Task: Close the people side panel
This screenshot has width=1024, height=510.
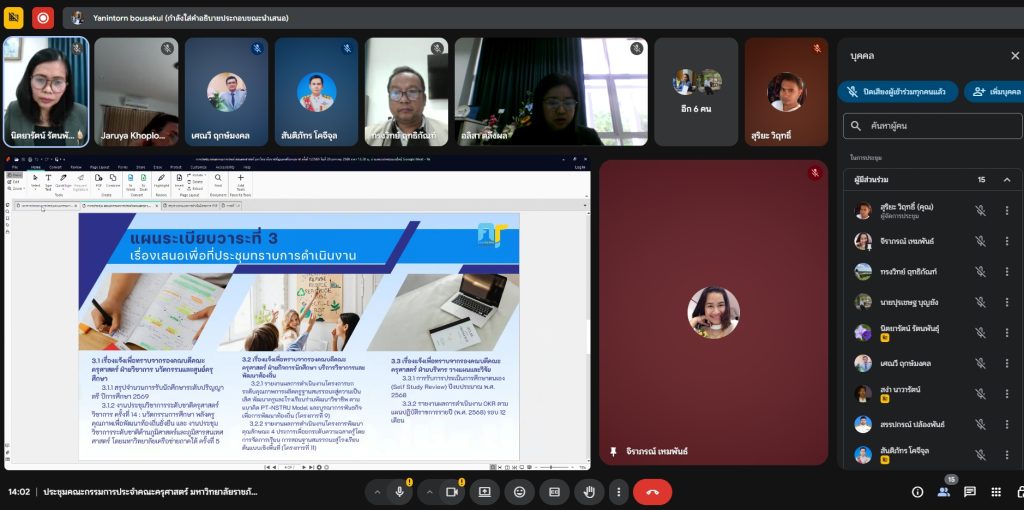Action: [1014, 56]
